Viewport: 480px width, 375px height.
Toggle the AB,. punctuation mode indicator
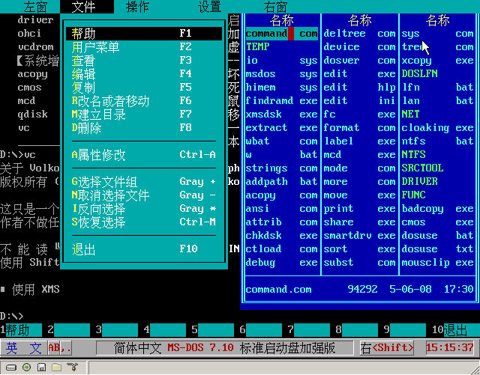pyautogui.click(x=60, y=348)
